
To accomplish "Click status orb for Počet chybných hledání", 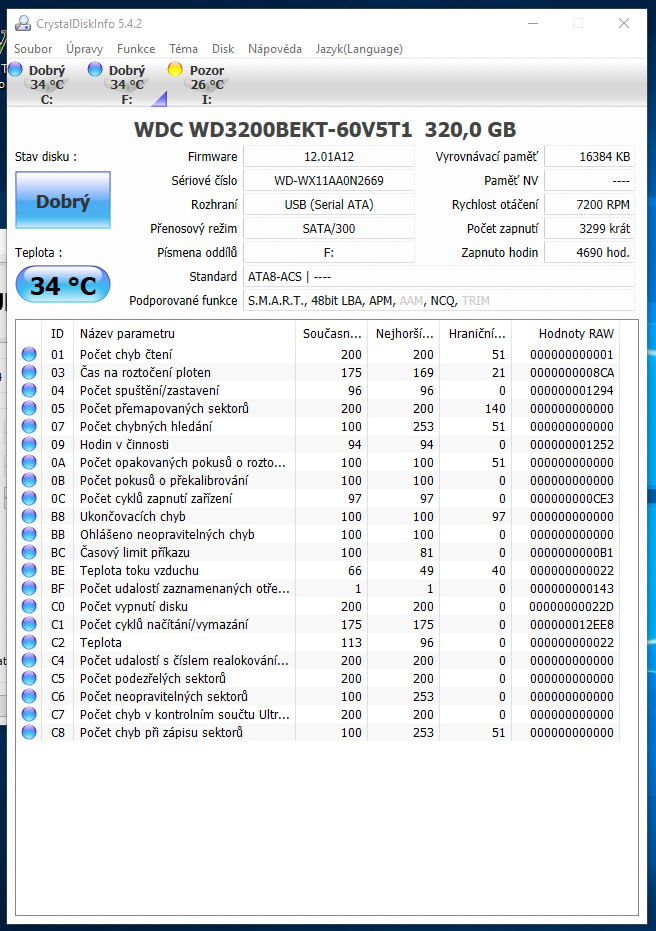I will 29,426.
